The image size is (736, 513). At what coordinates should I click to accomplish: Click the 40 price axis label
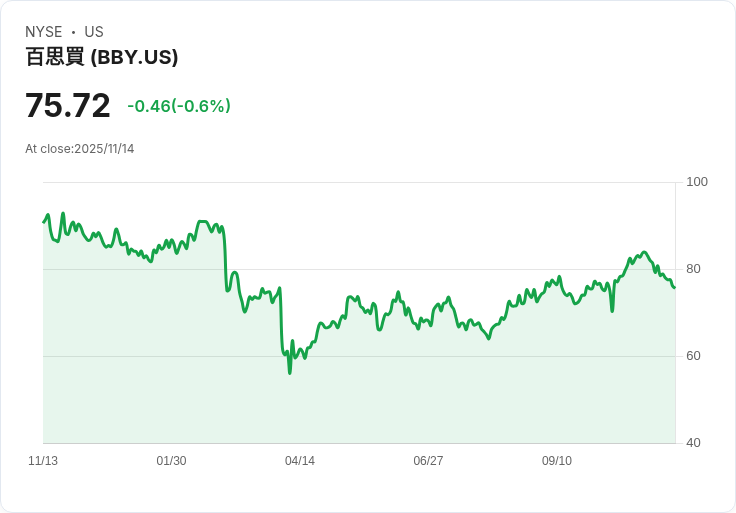(694, 443)
